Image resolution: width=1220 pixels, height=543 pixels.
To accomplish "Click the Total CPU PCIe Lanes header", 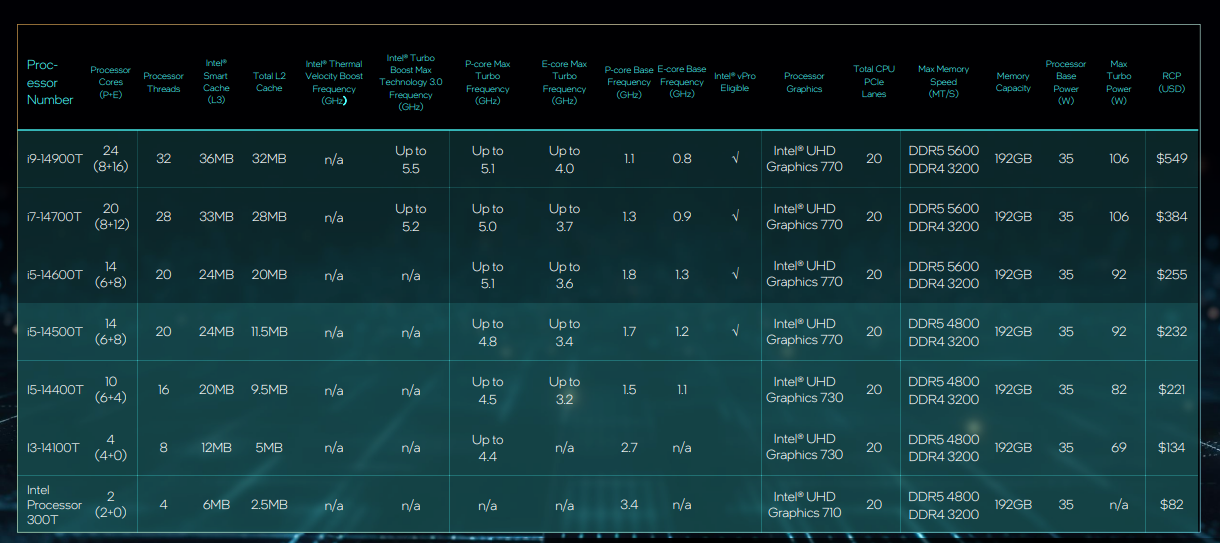I will (874, 82).
